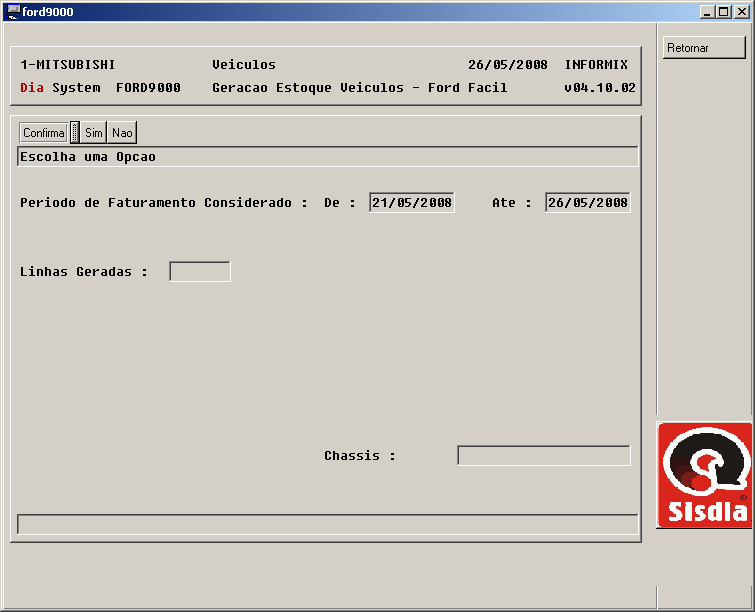Click 'Periodo de Faturamento Considerado' label
The image size is (755, 612).
[x=156, y=203]
